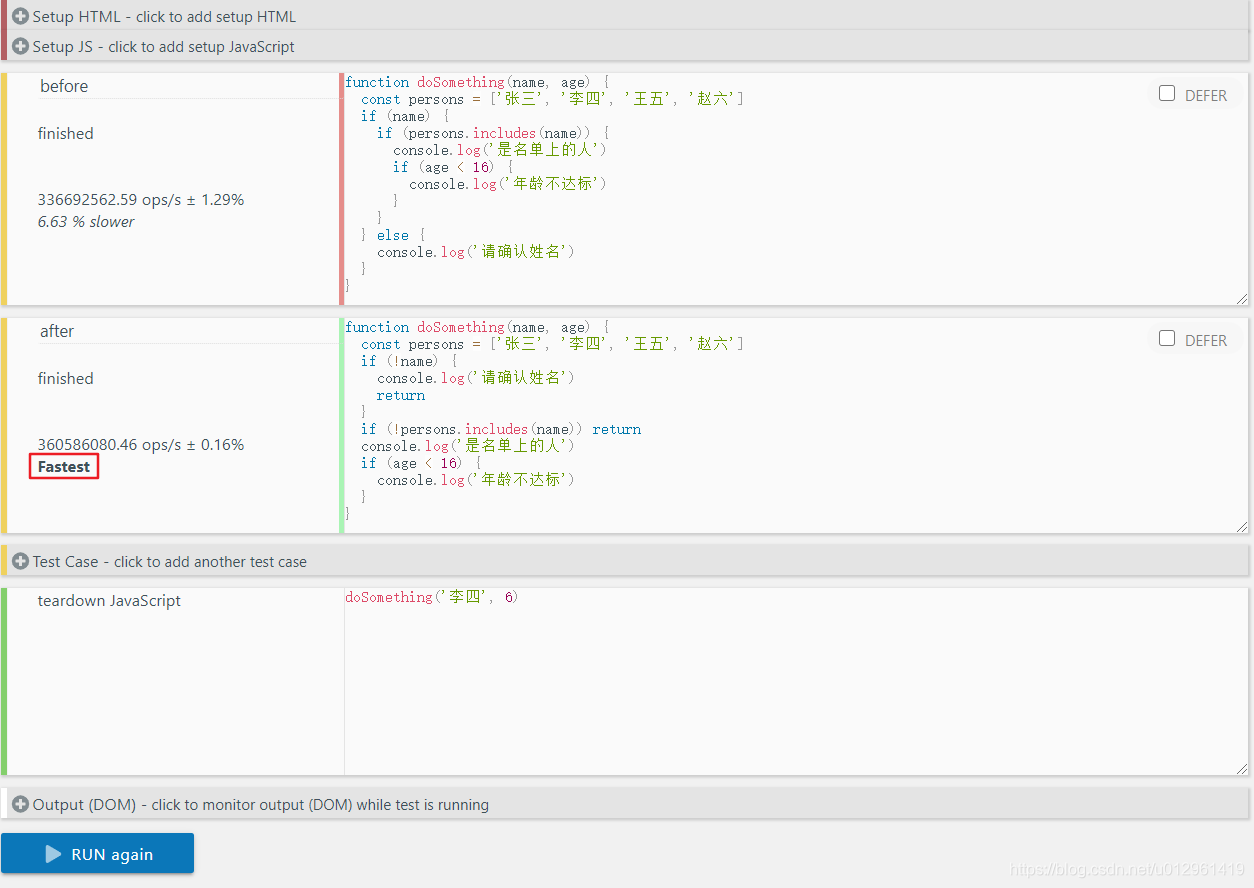1254x888 pixels.
Task: Edit the 'after' test name field
Action: [189, 331]
